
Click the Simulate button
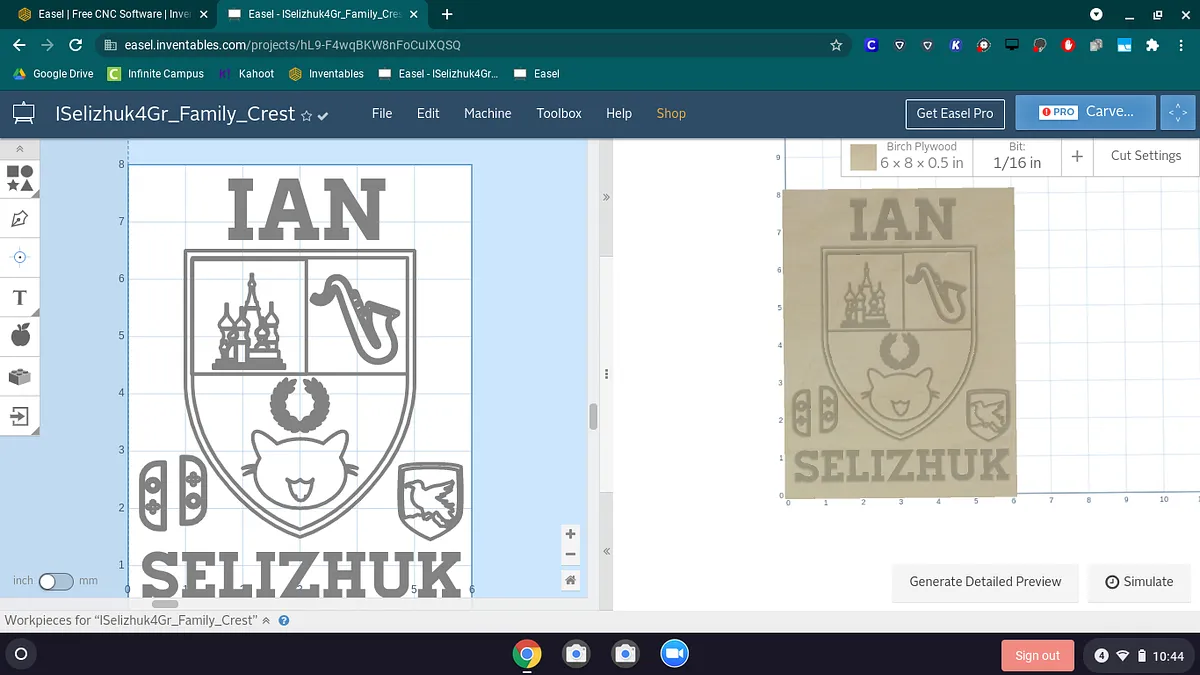click(1139, 582)
